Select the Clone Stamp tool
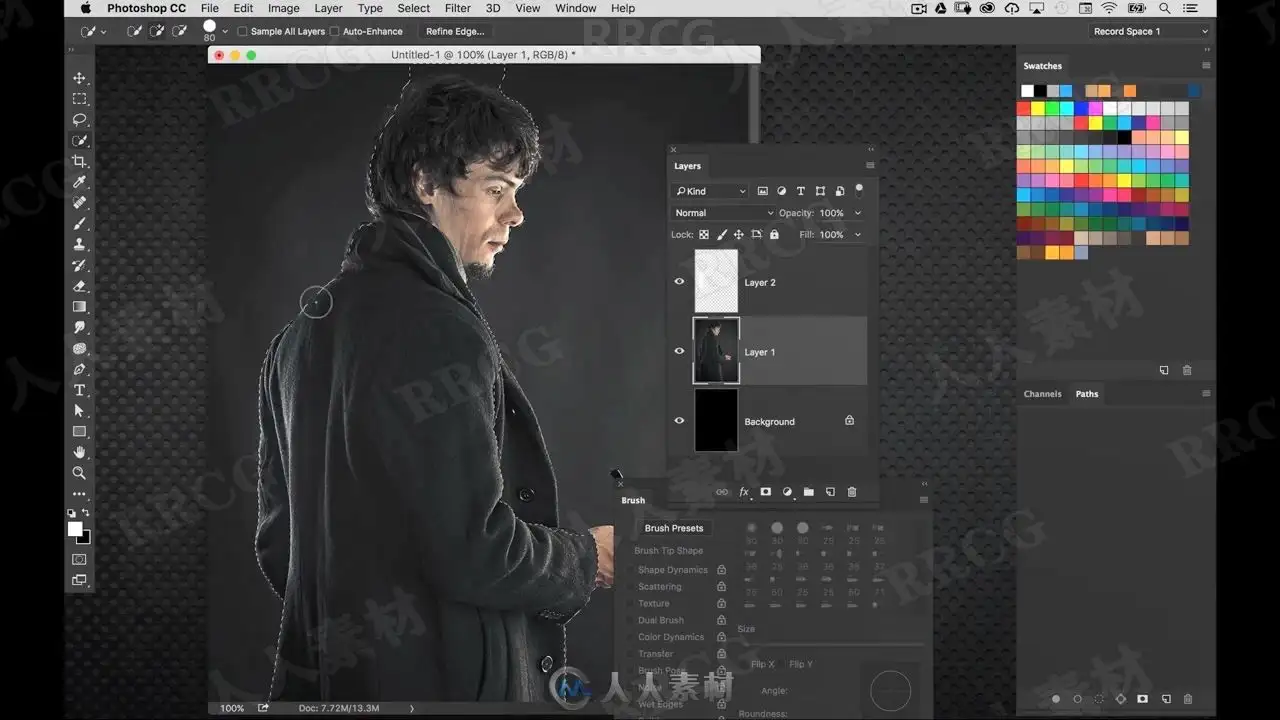Screen dimensions: 1280x720 80,245
